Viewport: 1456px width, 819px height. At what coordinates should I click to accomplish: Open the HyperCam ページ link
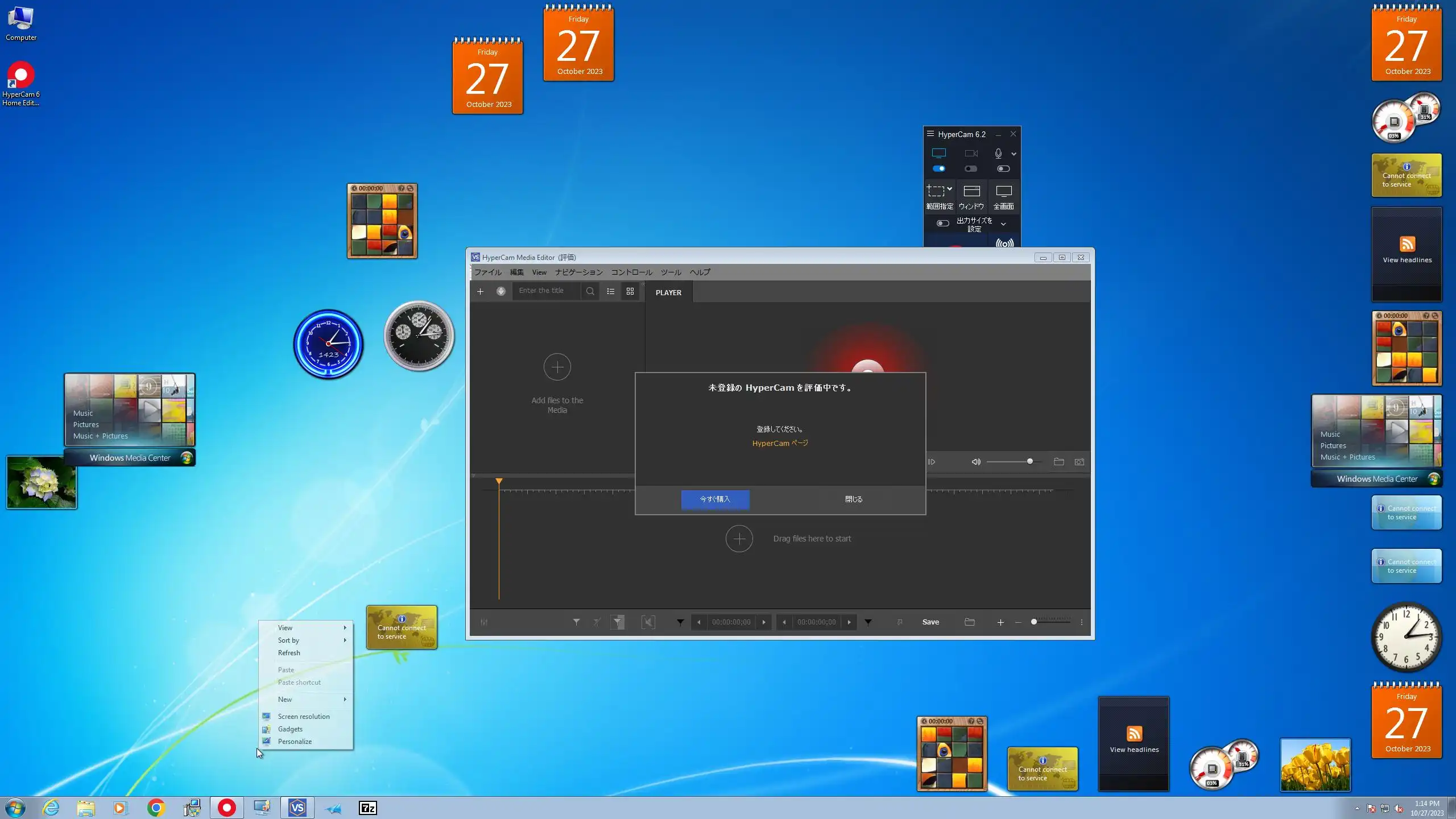780,443
